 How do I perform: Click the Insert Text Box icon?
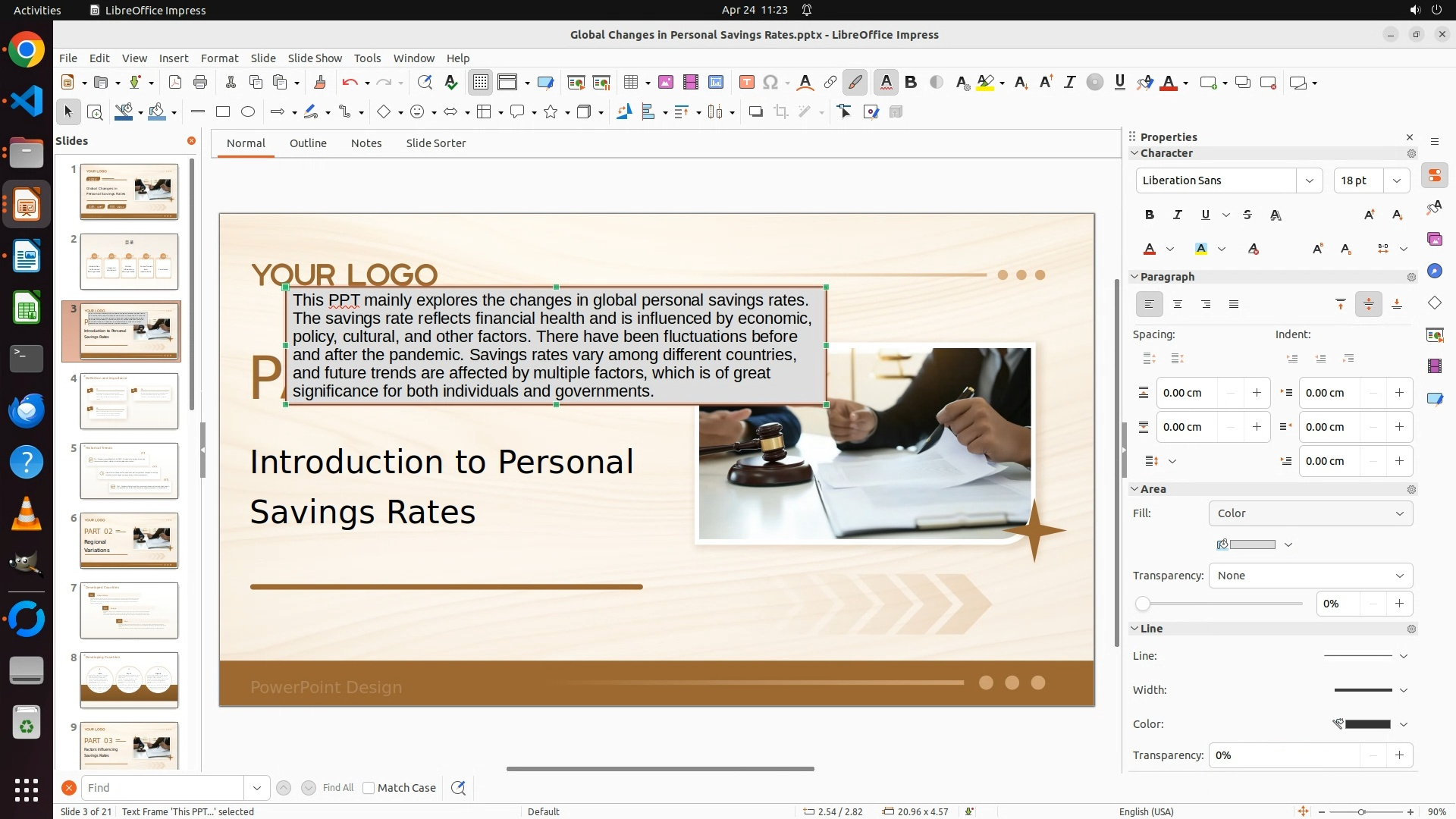(746, 83)
